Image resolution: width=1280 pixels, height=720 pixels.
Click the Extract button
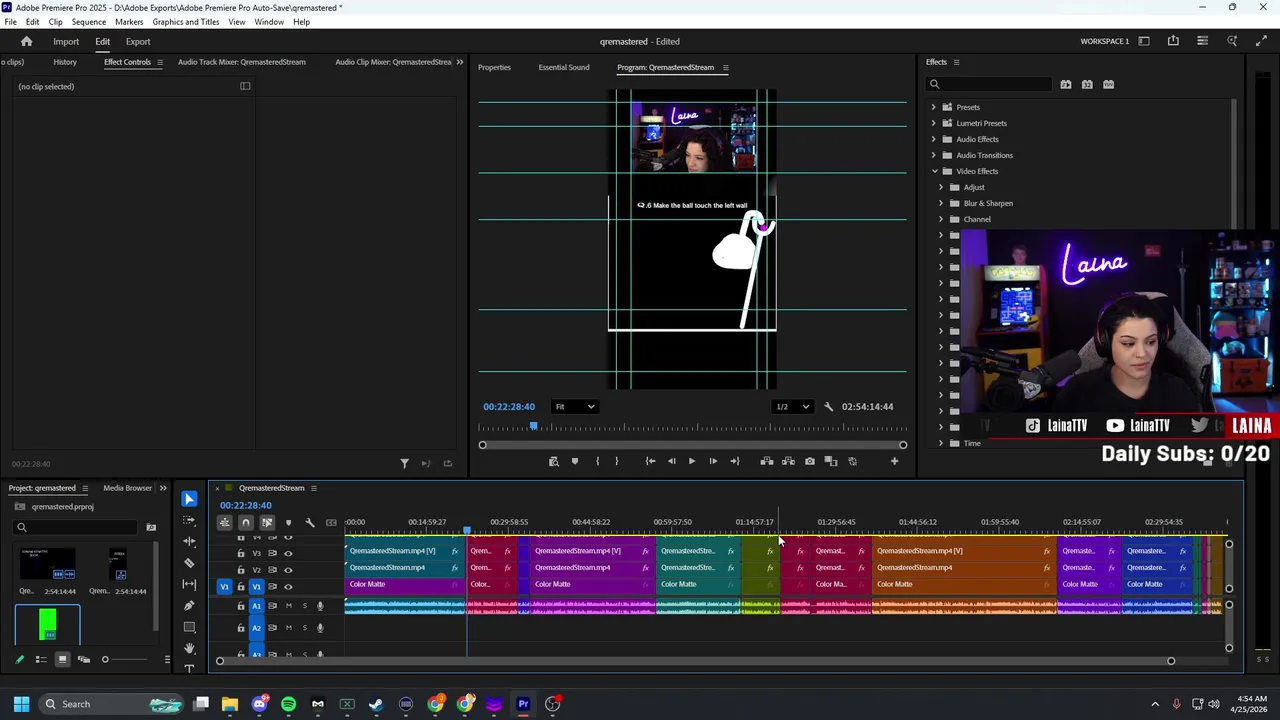coord(788,461)
